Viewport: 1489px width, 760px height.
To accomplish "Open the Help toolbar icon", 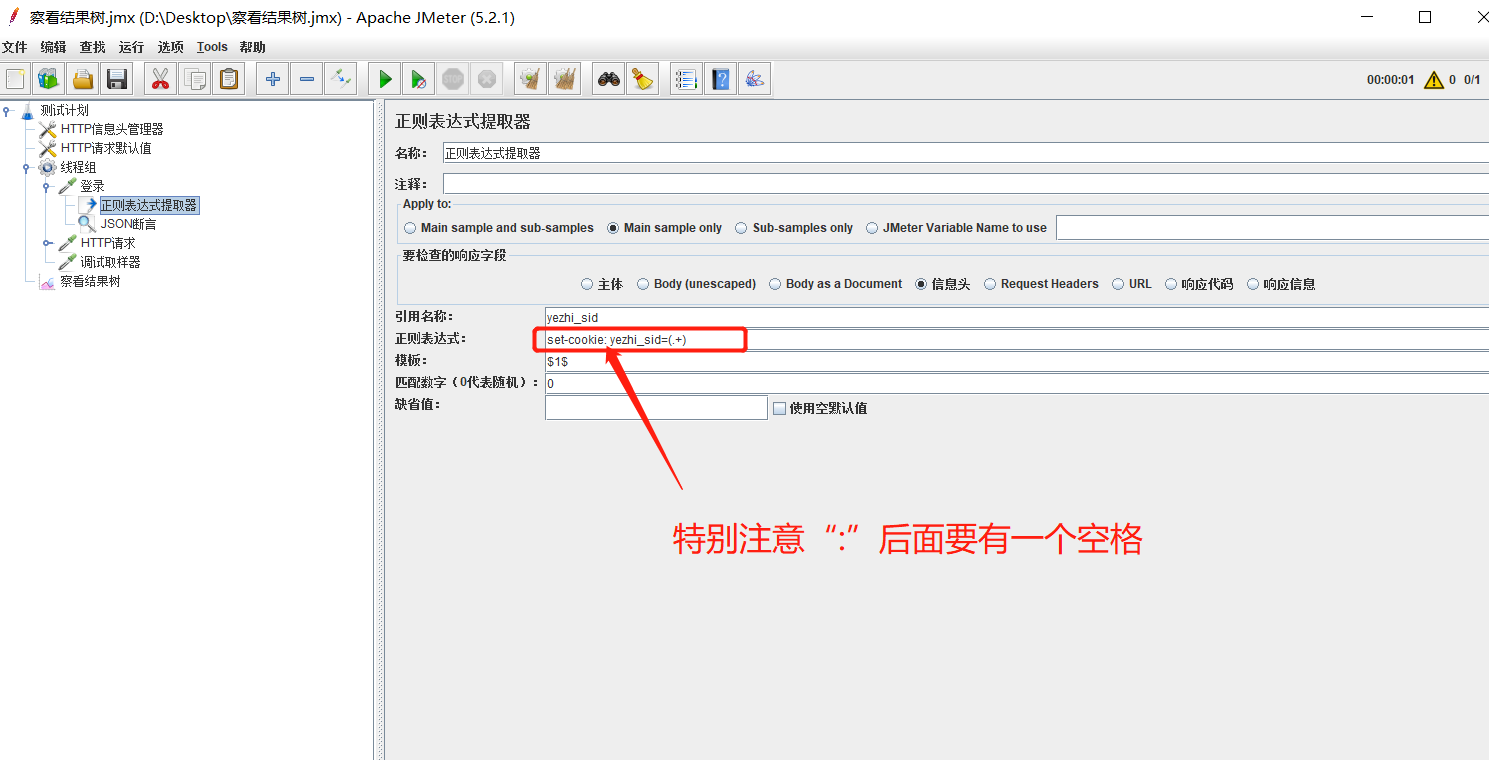I will [720, 79].
